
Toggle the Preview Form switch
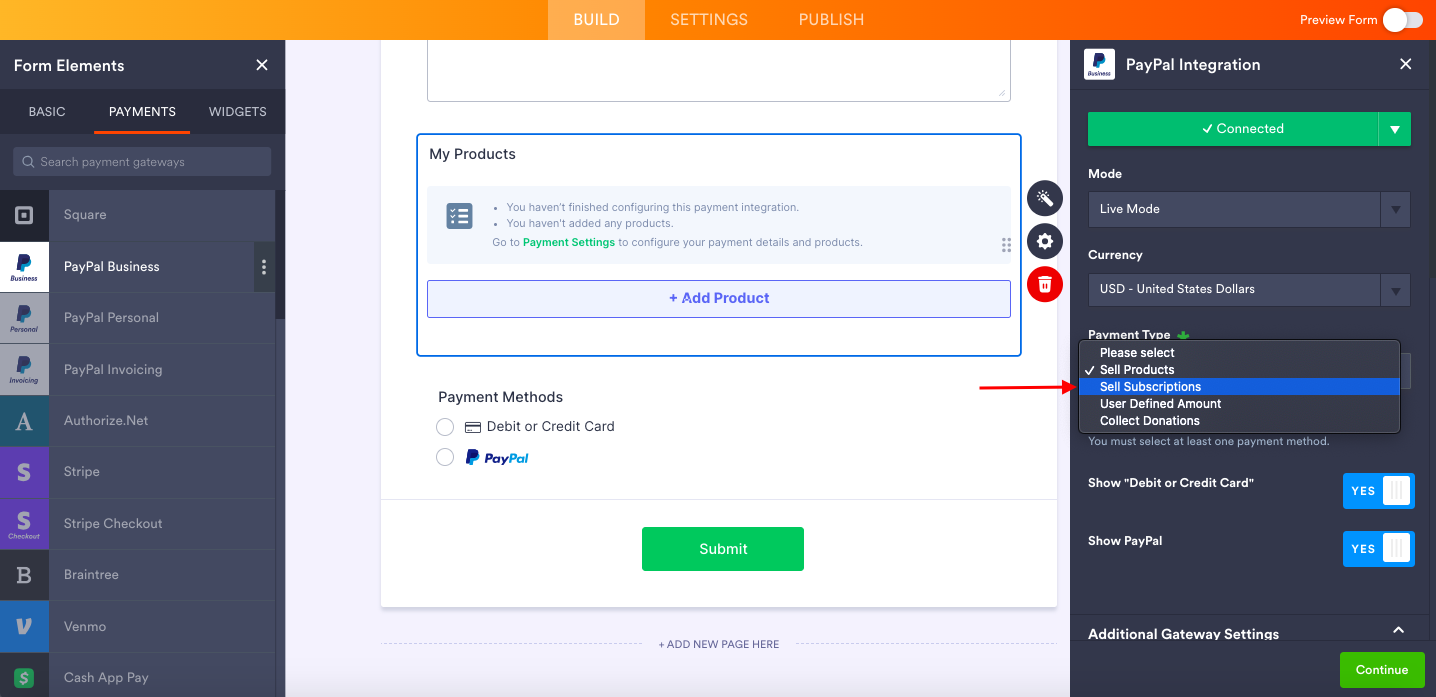1402,20
